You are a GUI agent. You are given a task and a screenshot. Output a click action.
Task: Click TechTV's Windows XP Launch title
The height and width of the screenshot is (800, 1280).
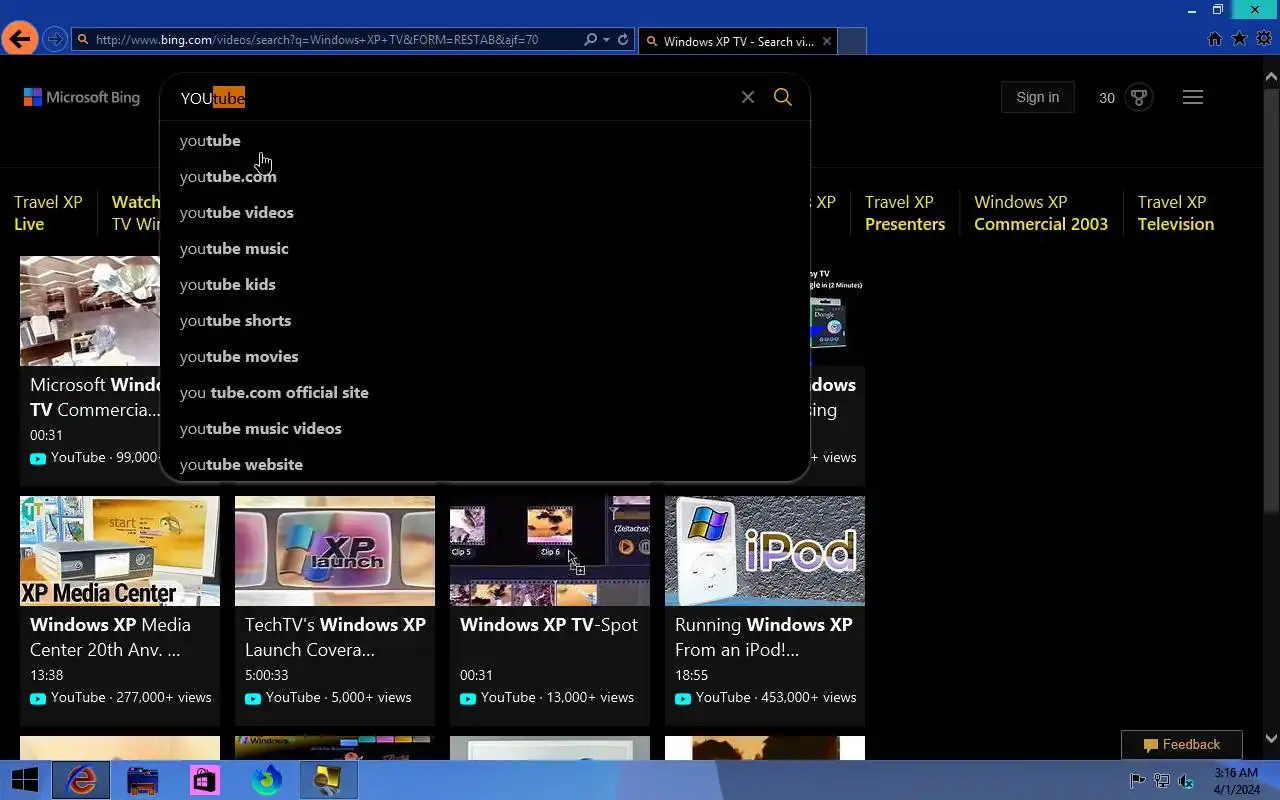tap(335, 637)
